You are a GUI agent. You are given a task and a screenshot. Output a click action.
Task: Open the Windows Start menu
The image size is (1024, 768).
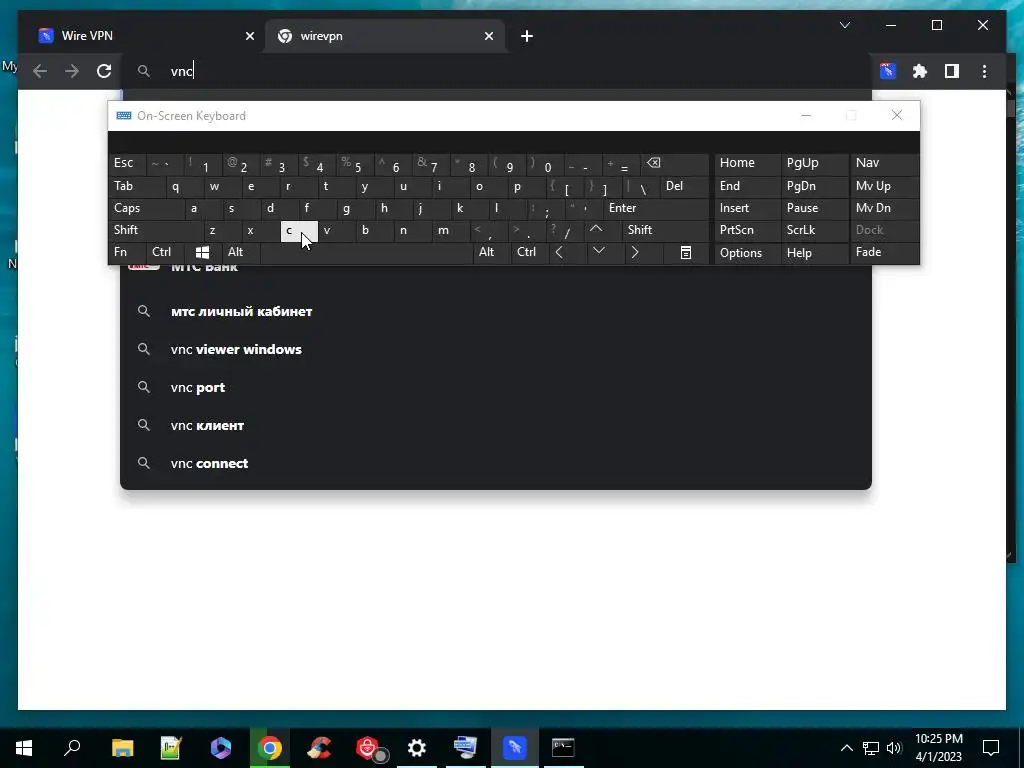[x=24, y=748]
